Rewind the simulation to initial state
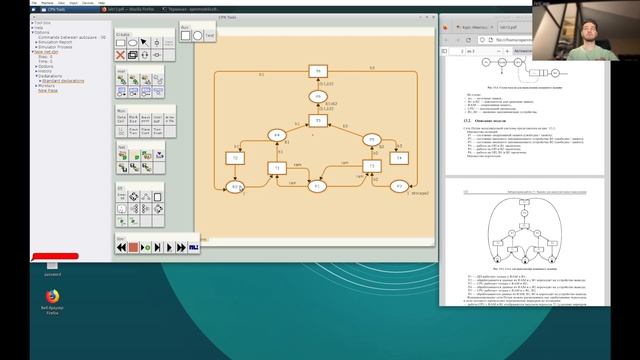 [x=121, y=247]
